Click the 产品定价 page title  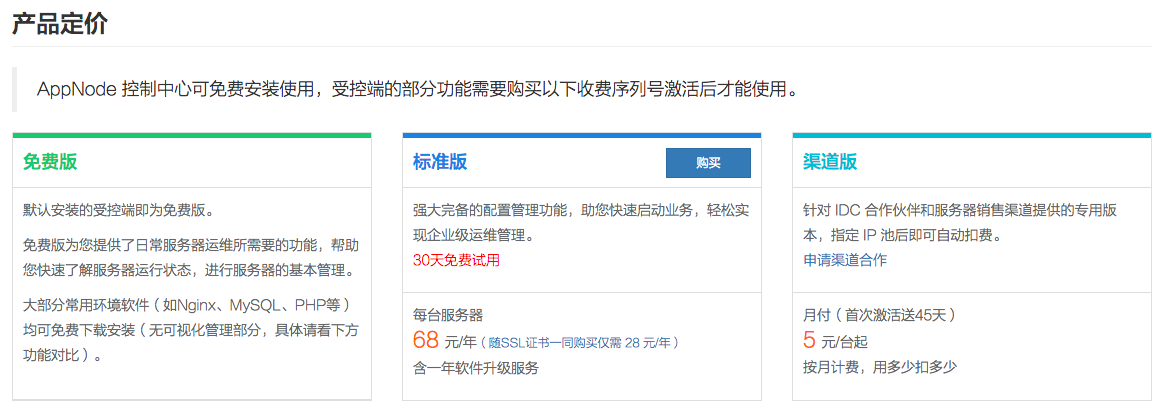coord(60,22)
